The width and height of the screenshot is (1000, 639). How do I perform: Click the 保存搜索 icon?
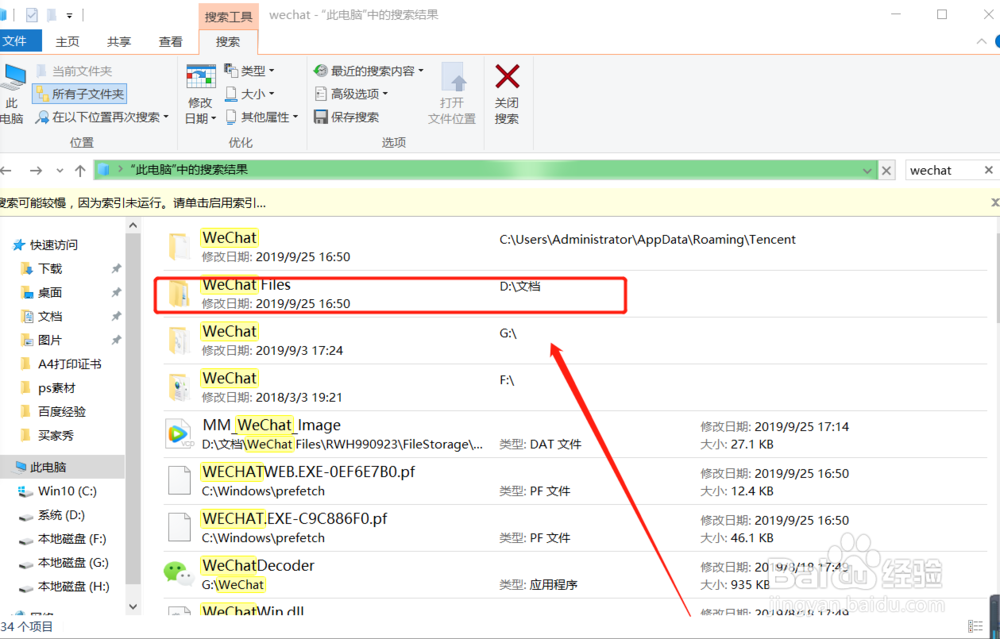click(355, 116)
